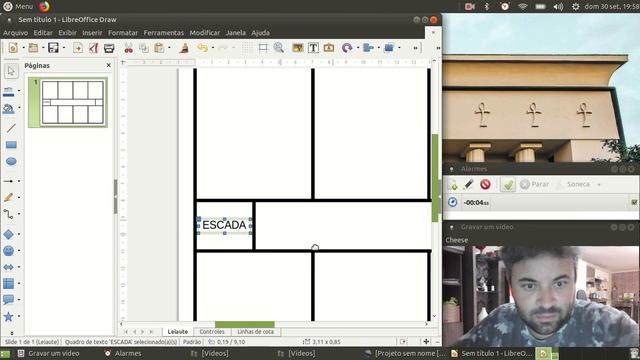Select the Lines and Arrows tool
640x360 pixels.
9,181
